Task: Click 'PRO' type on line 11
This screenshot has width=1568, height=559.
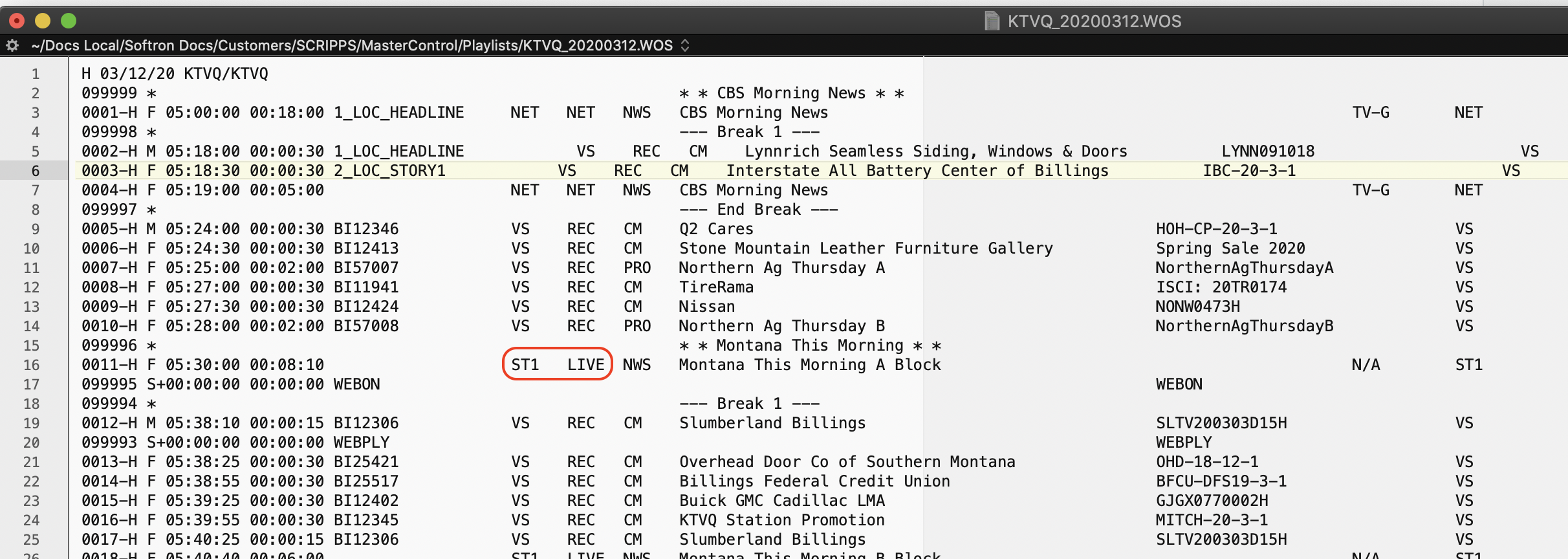Action: 637,268
